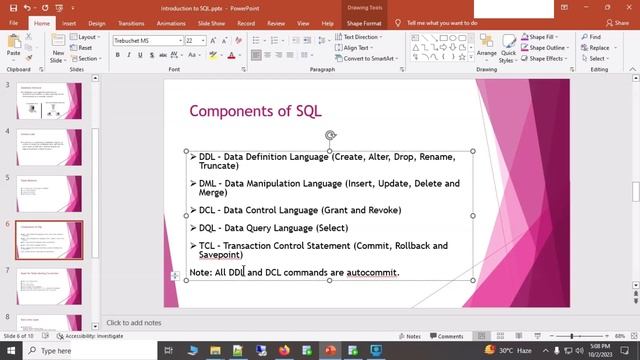Open the Shape Outline dropdown
Screen dimensions: 640x360
tap(544, 48)
